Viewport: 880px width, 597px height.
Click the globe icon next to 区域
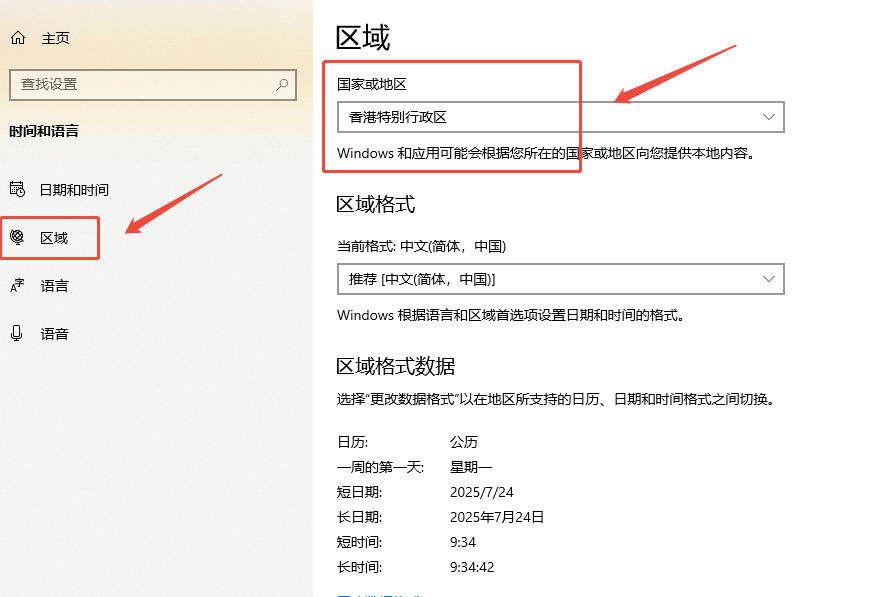tap(17, 237)
